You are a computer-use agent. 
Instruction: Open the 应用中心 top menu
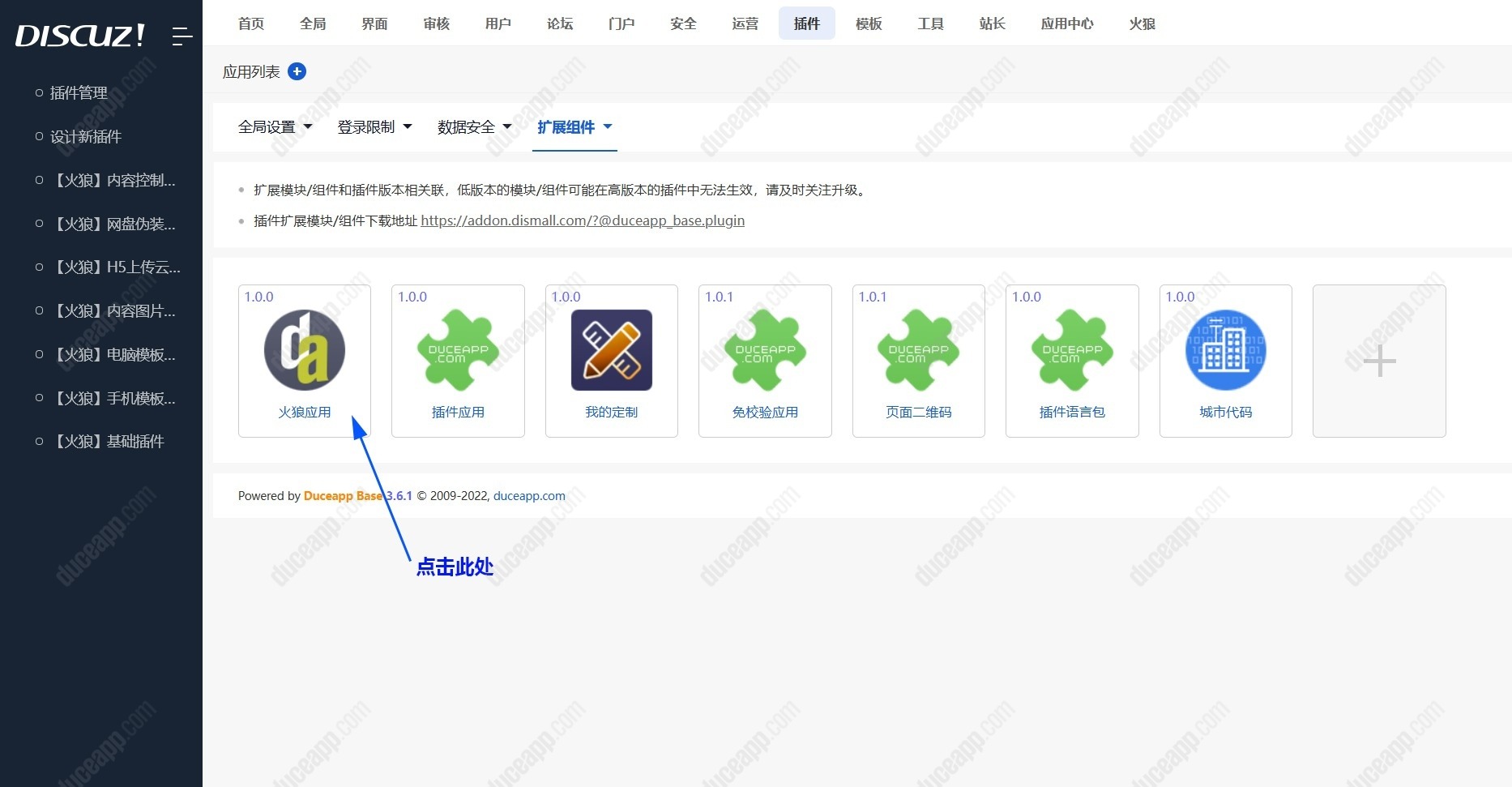1067,24
